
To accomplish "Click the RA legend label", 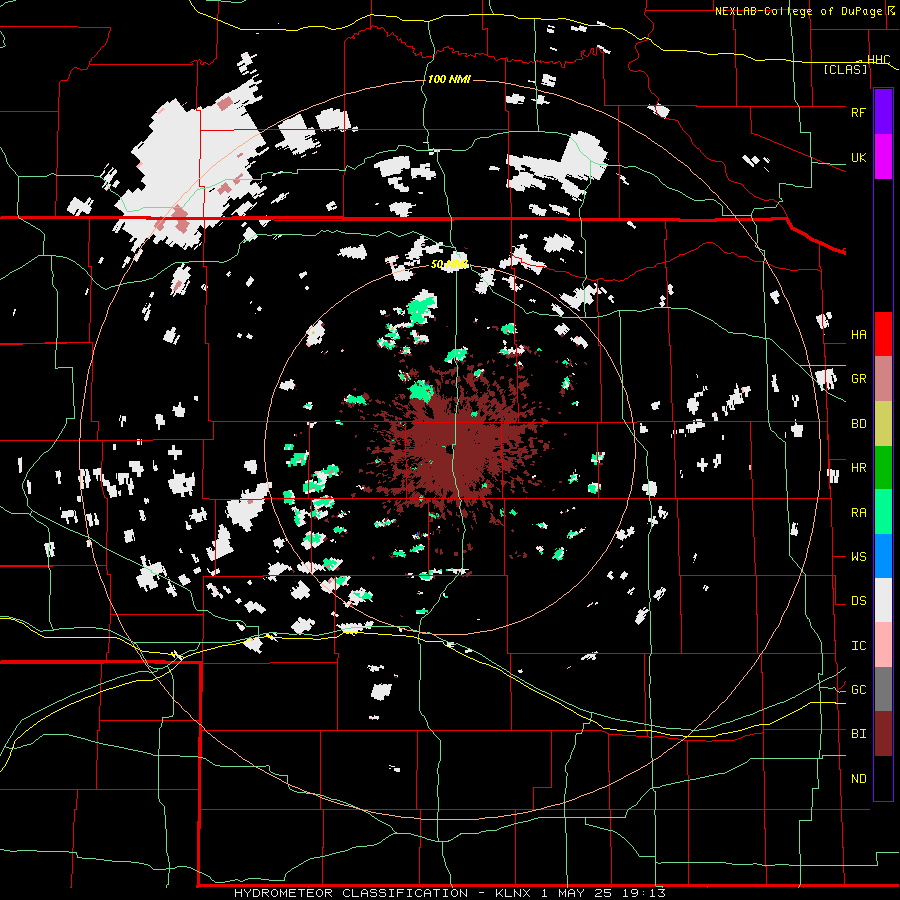I will pos(858,513).
